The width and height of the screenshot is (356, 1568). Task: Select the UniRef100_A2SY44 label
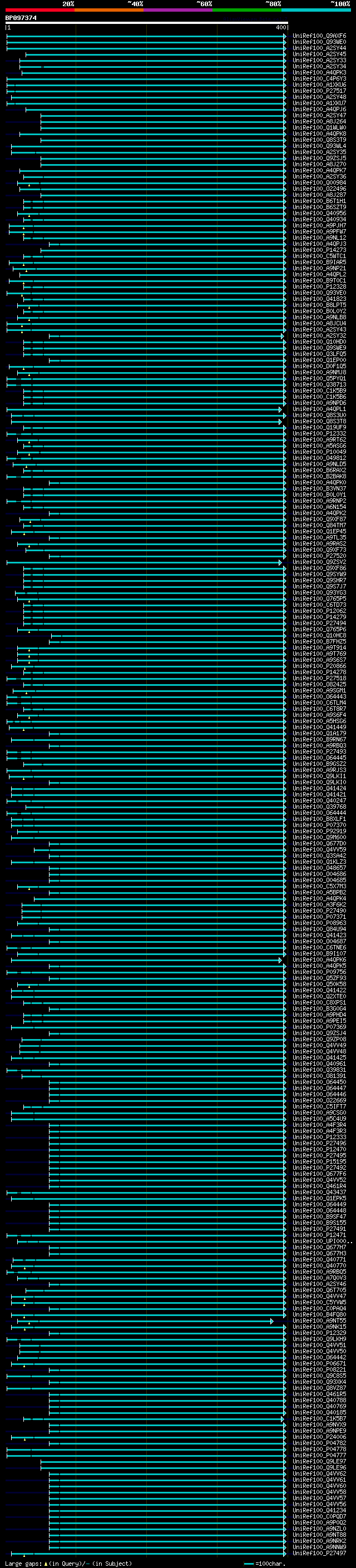click(x=319, y=48)
